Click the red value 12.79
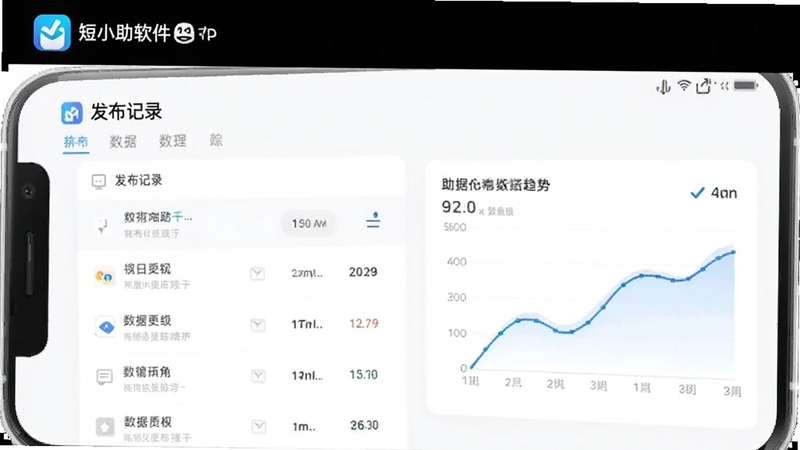Image resolution: width=800 pixels, height=450 pixels. [x=364, y=323]
